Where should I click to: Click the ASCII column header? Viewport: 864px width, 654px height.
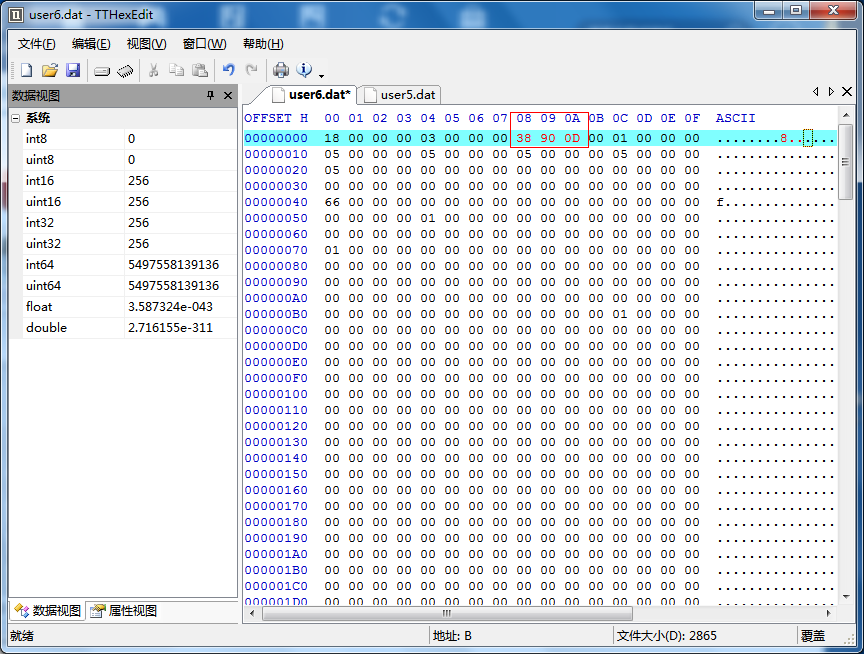pos(735,118)
